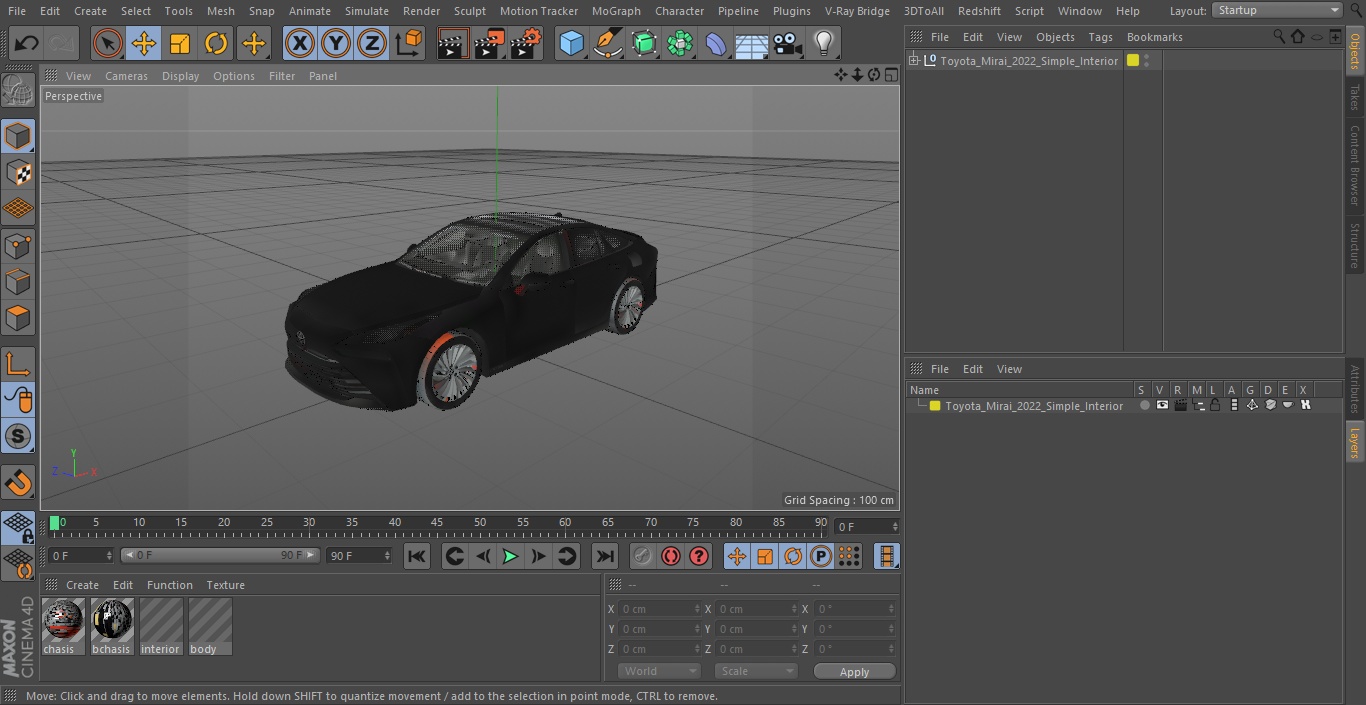Screen dimensions: 1366x705
Task: Open the Attributes vertical tab
Action: tap(1355, 389)
